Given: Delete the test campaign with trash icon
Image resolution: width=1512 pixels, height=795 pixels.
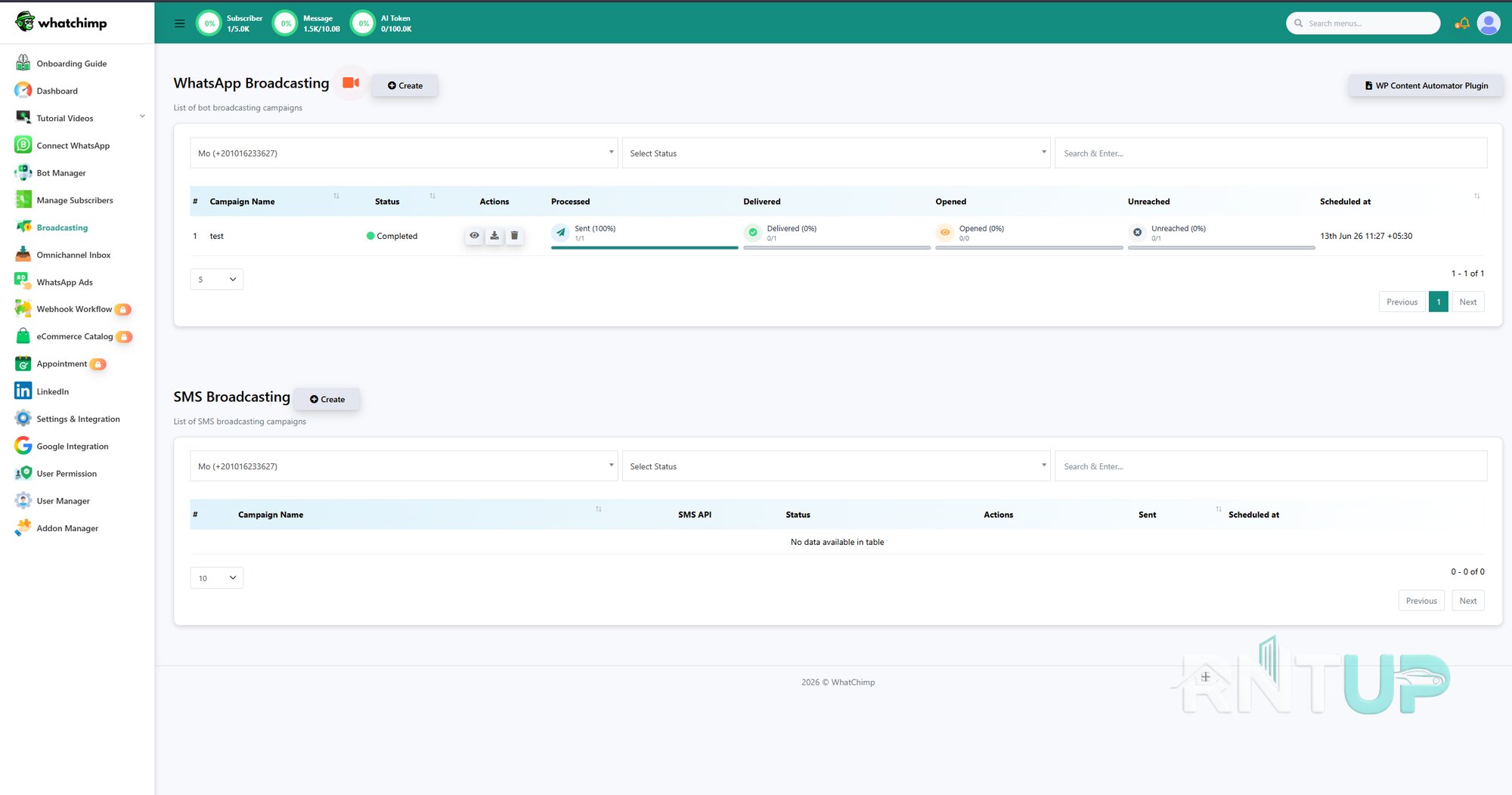Looking at the screenshot, I should pos(515,236).
